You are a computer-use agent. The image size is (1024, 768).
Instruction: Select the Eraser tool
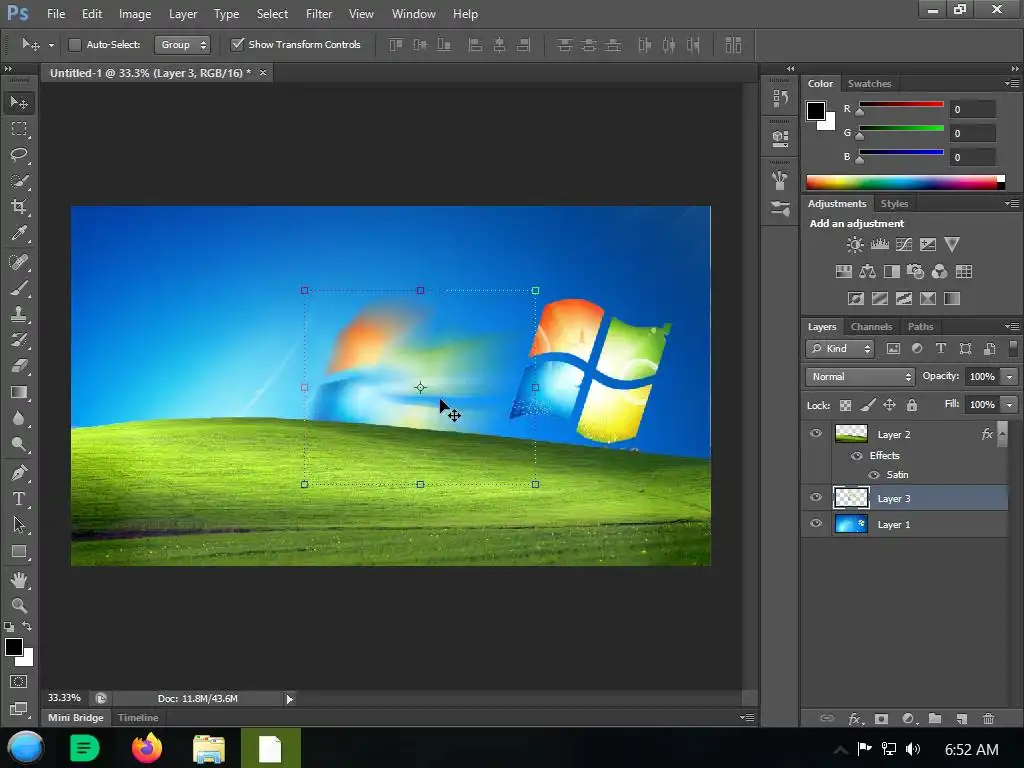tap(19, 366)
